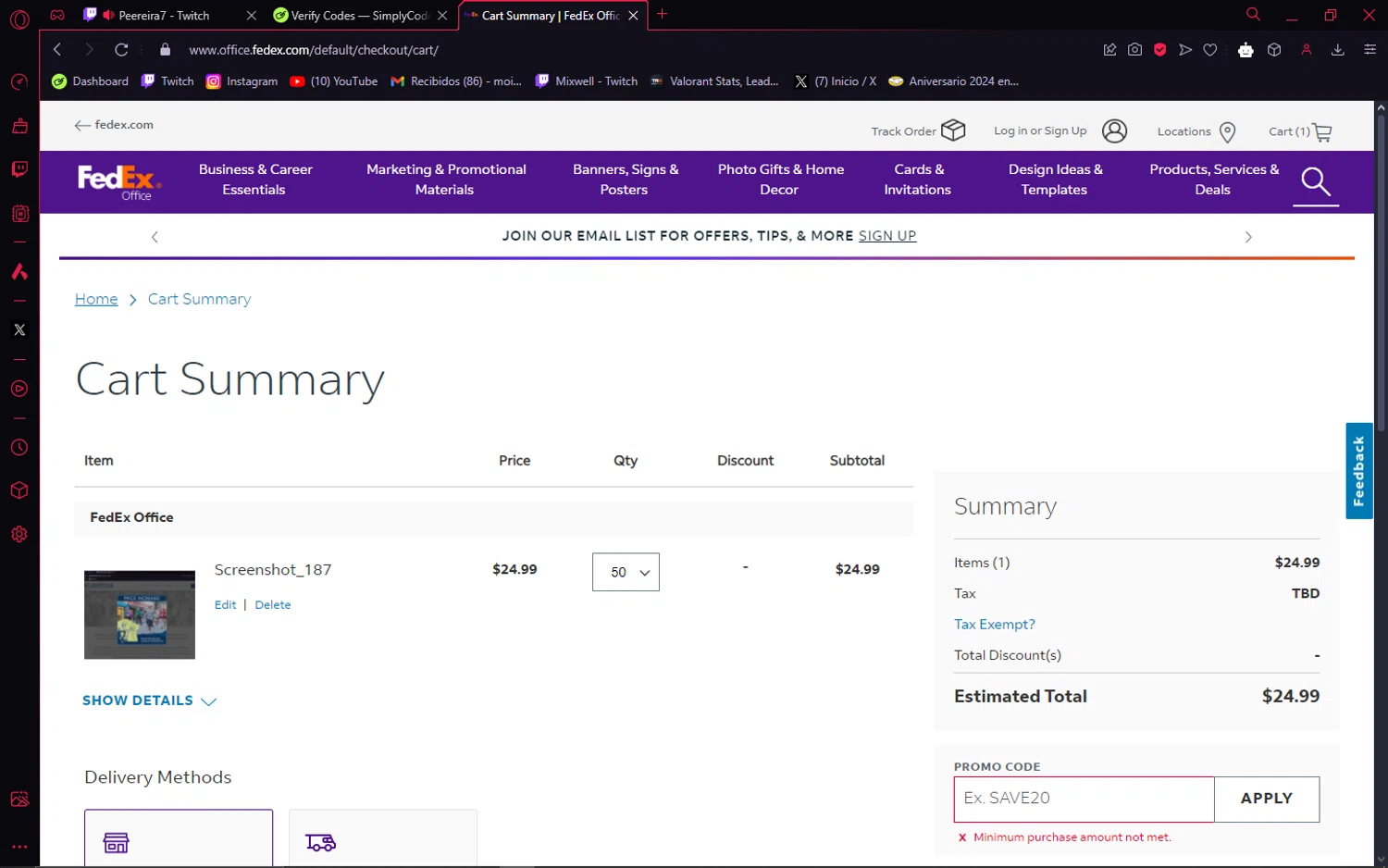This screenshot has height=868, width=1388.
Task: Open the extensions cube in the toolbar
Action: (x=1274, y=50)
